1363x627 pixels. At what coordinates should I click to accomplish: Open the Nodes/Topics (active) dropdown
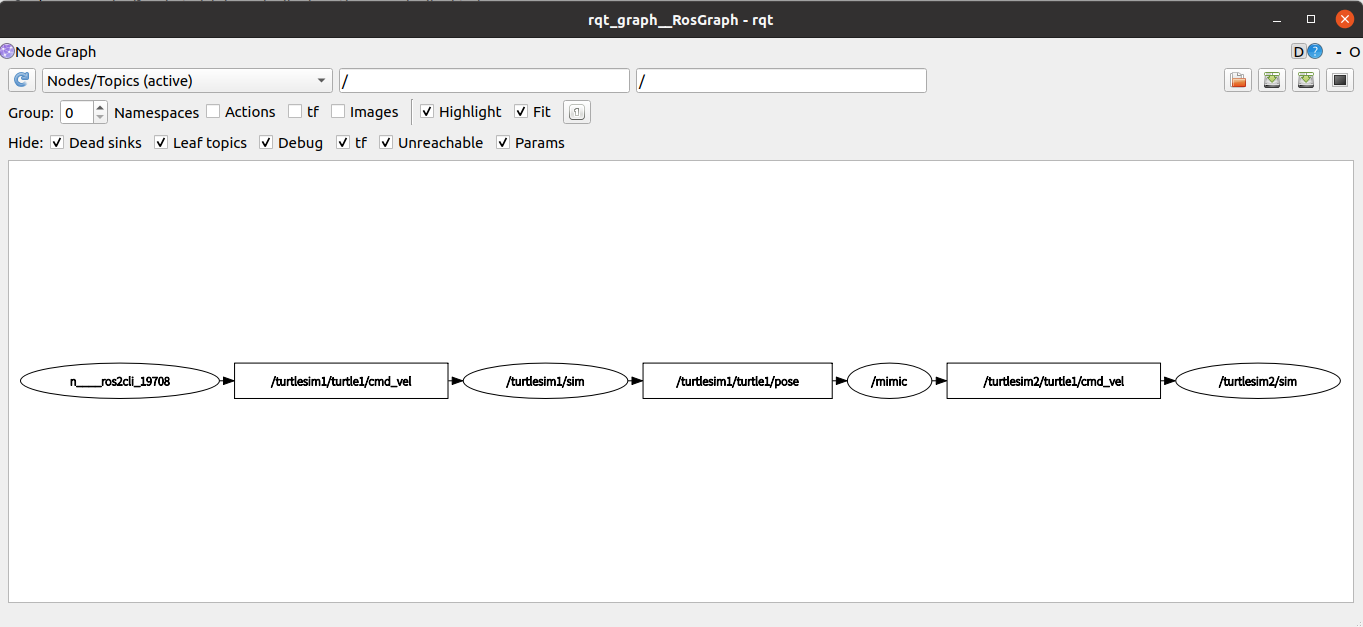pos(187,81)
